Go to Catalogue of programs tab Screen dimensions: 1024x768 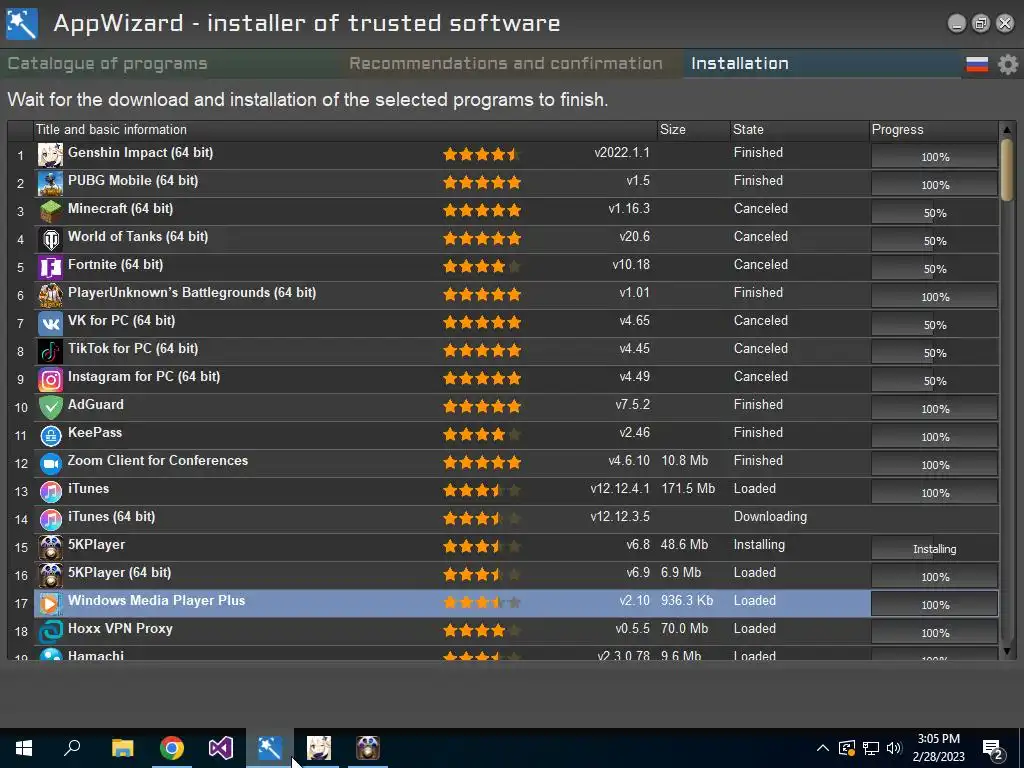tap(108, 63)
